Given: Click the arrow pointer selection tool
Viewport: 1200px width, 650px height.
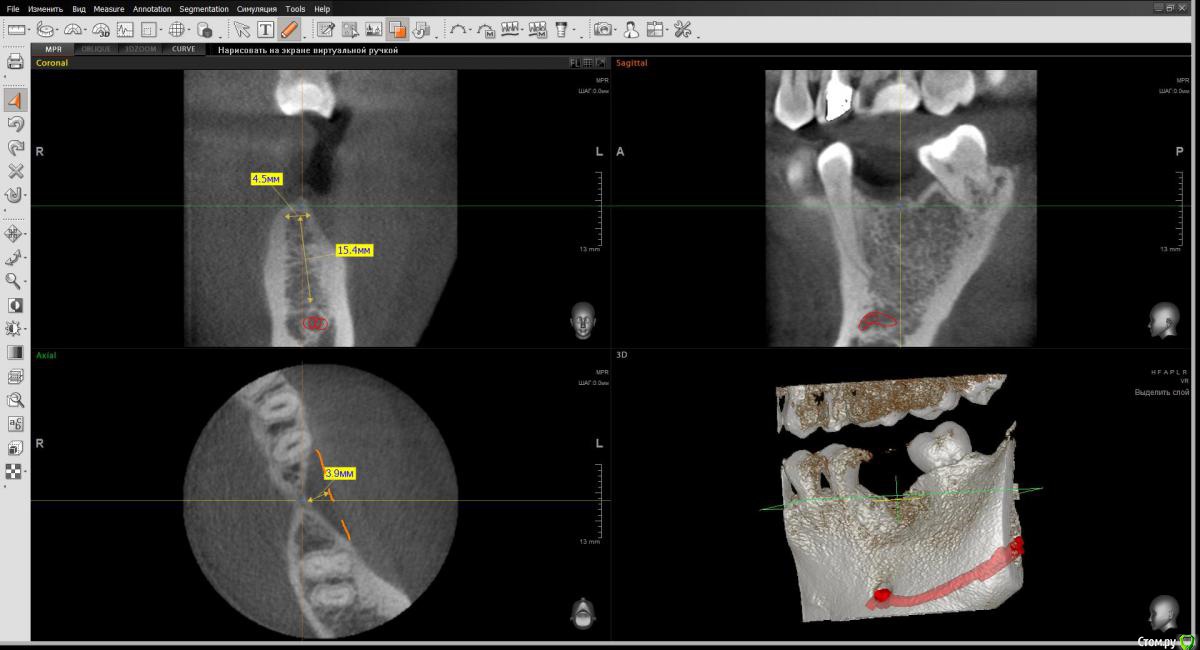Looking at the screenshot, I should [242, 30].
